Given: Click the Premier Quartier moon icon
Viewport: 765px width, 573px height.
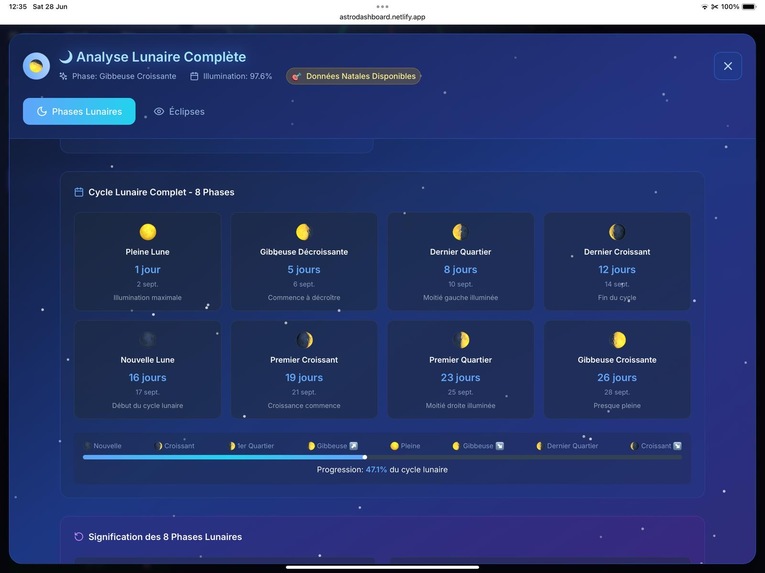Looking at the screenshot, I should [x=461, y=340].
